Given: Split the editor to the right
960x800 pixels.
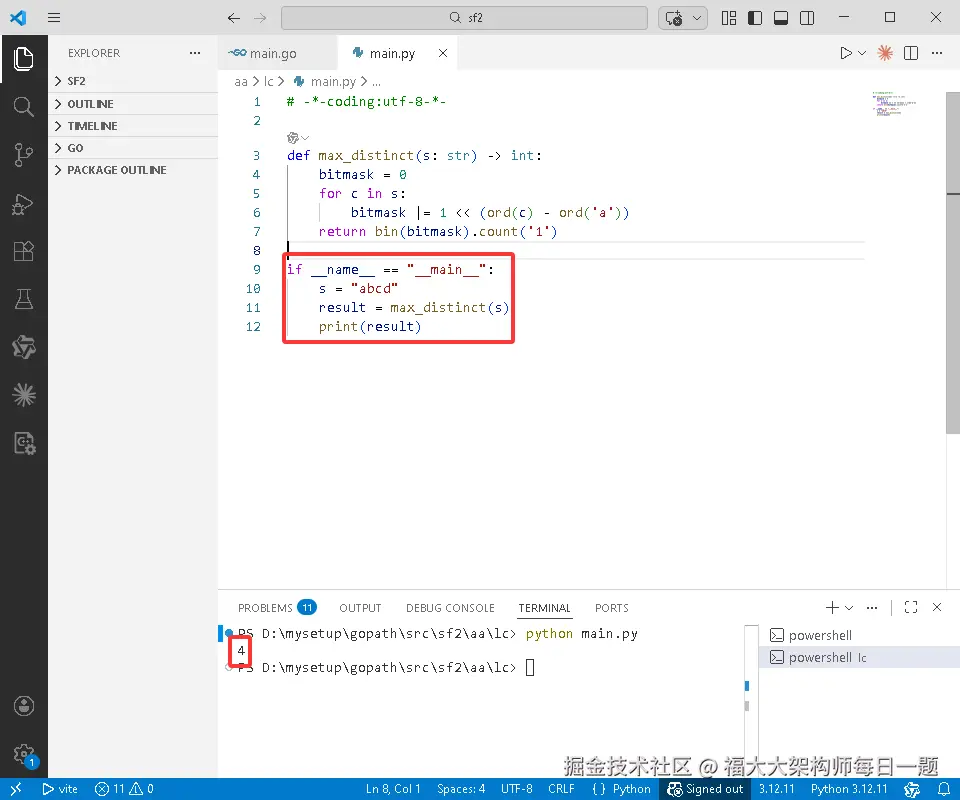Looking at the screenshot, I should coord(911,53).
